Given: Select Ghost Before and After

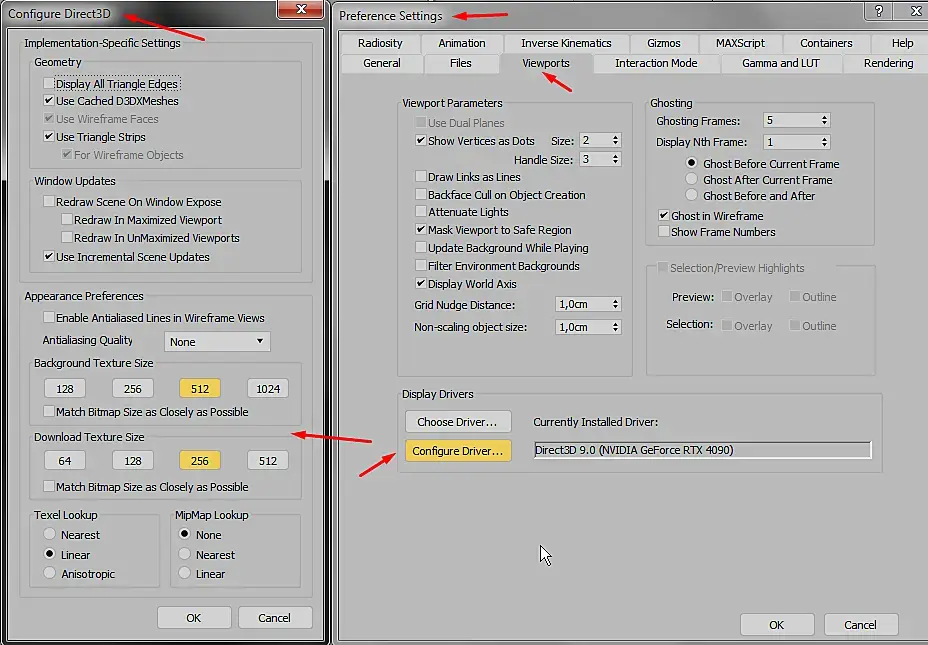Looking at the screenshot, I should (691, 195).
